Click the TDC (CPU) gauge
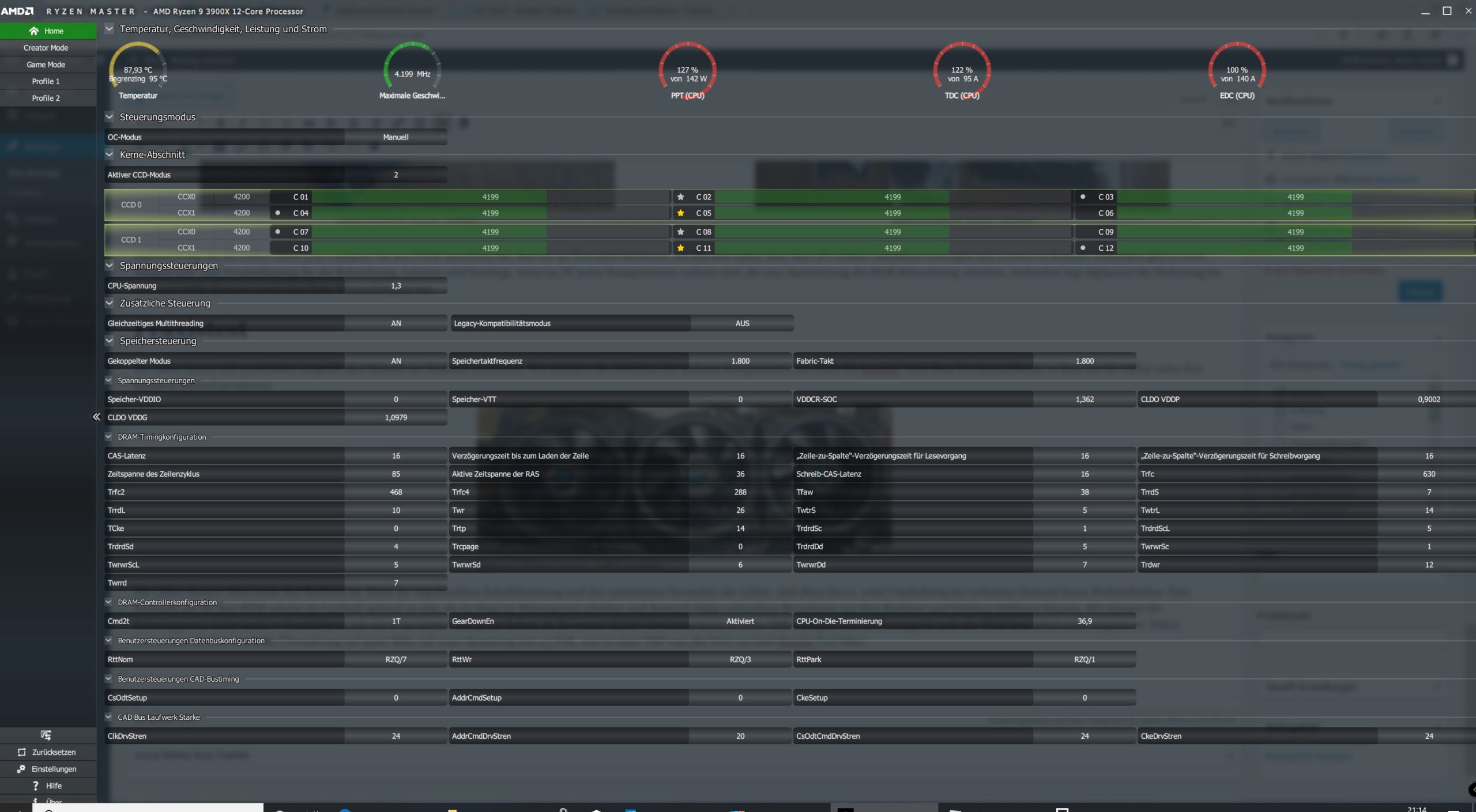Image resolution: width=1476 pixels, height=812 pixels. [x=962, y=70]
